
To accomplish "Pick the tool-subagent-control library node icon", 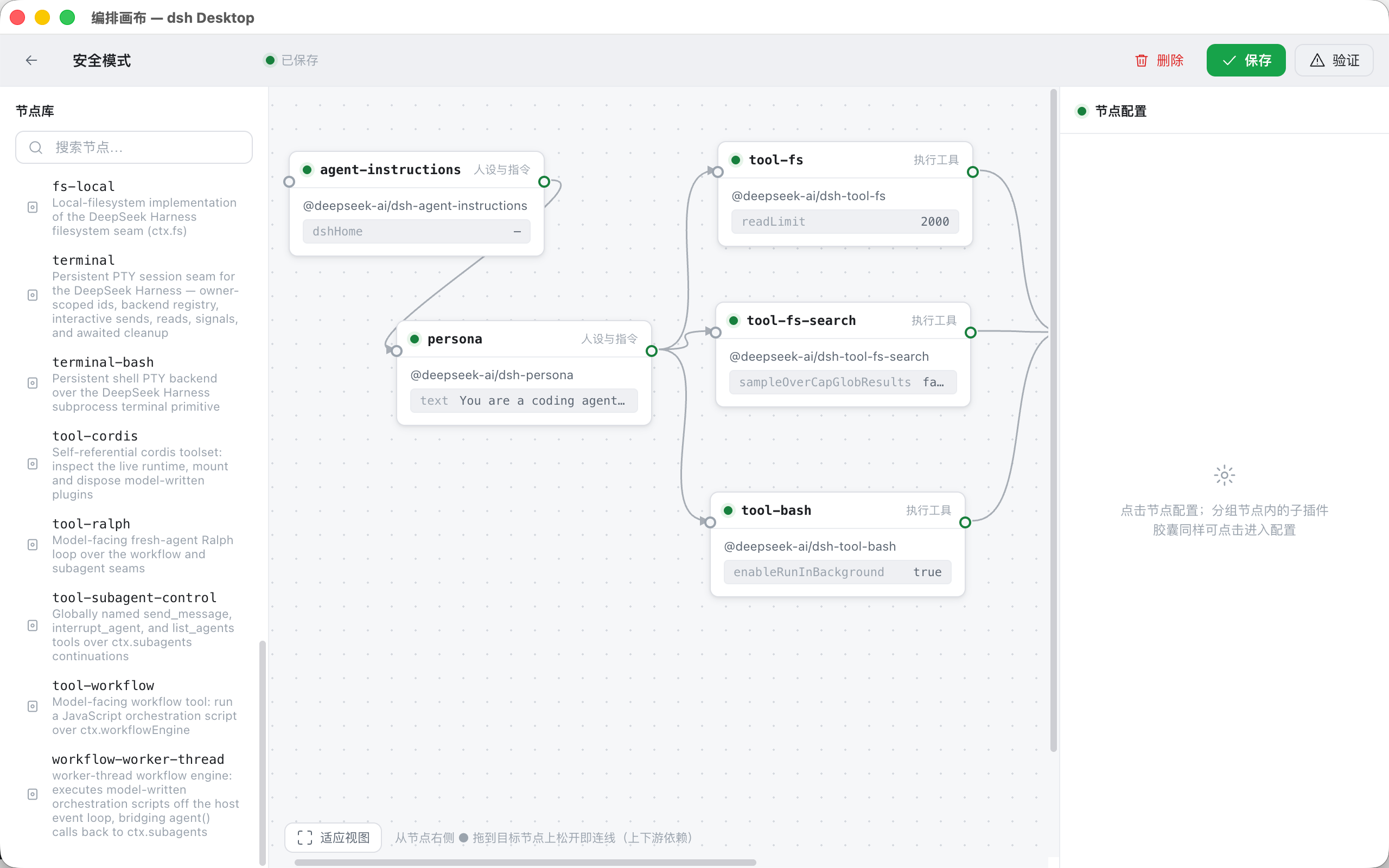I will coord(33,626).
